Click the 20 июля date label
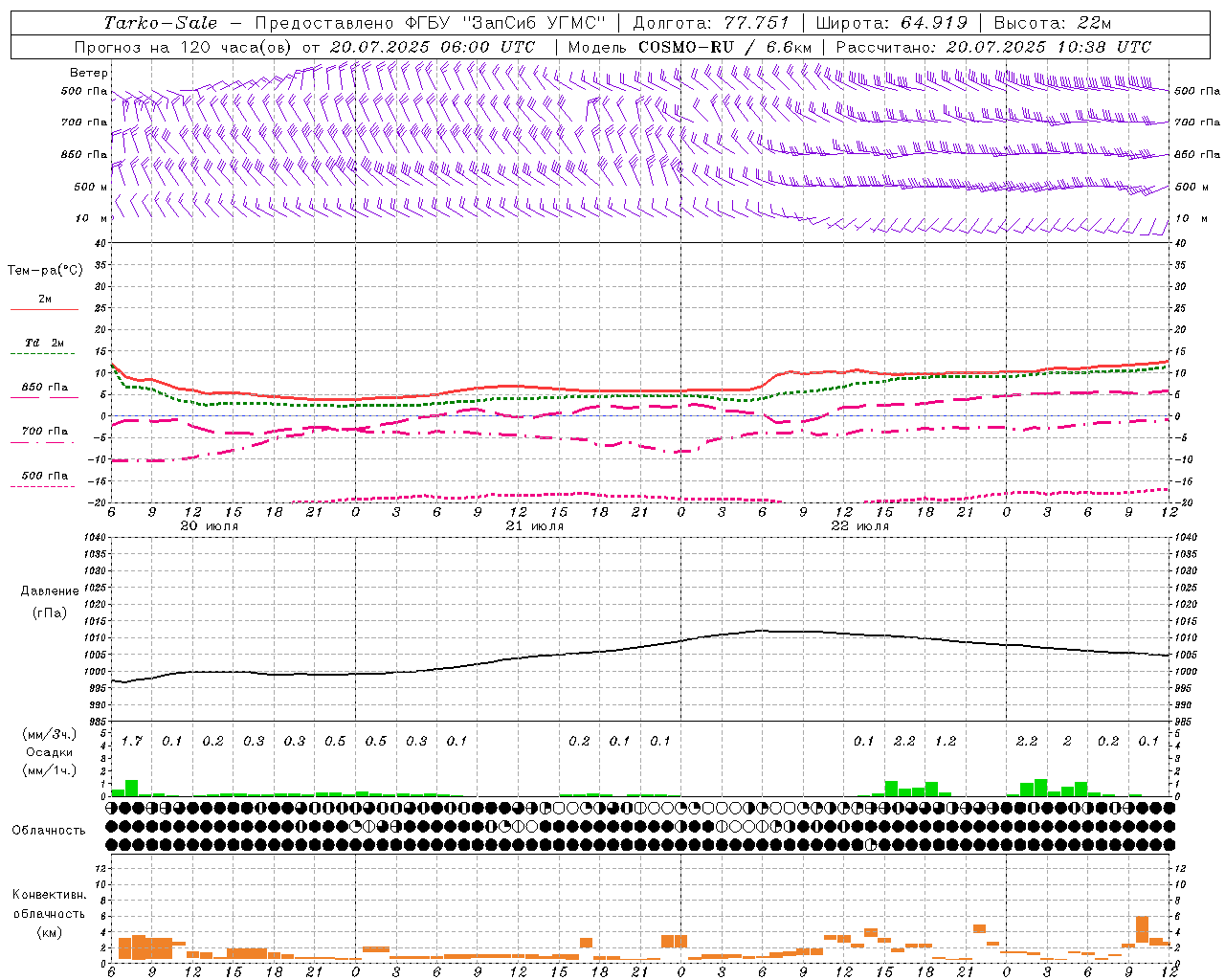This screenshot has width=1225, height=980. [209, 526]
